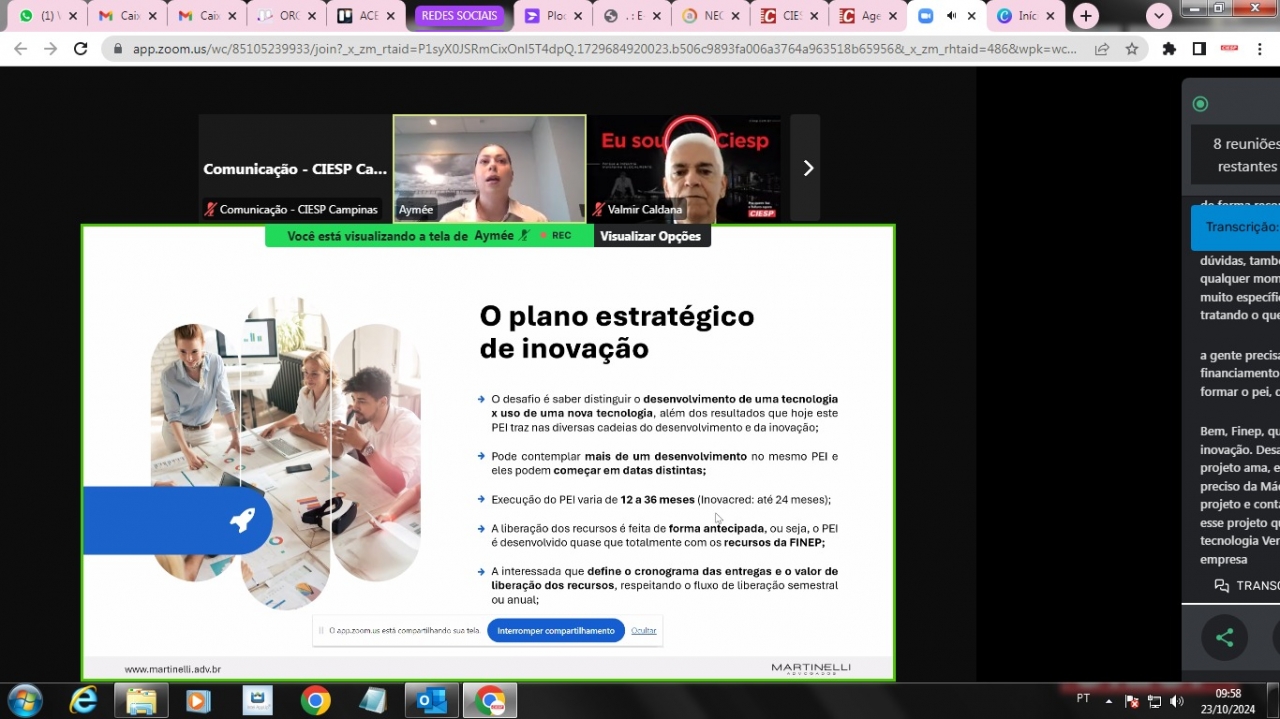This screenshot has width=1280, height=719.
Task: Click the speaker volume icon in system tray
Action: pyautogui.click(x=1176, y=700)
